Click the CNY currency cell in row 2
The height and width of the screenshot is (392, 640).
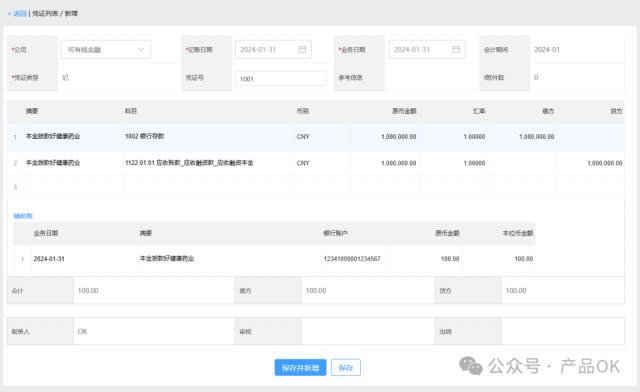tap(303, 163)
